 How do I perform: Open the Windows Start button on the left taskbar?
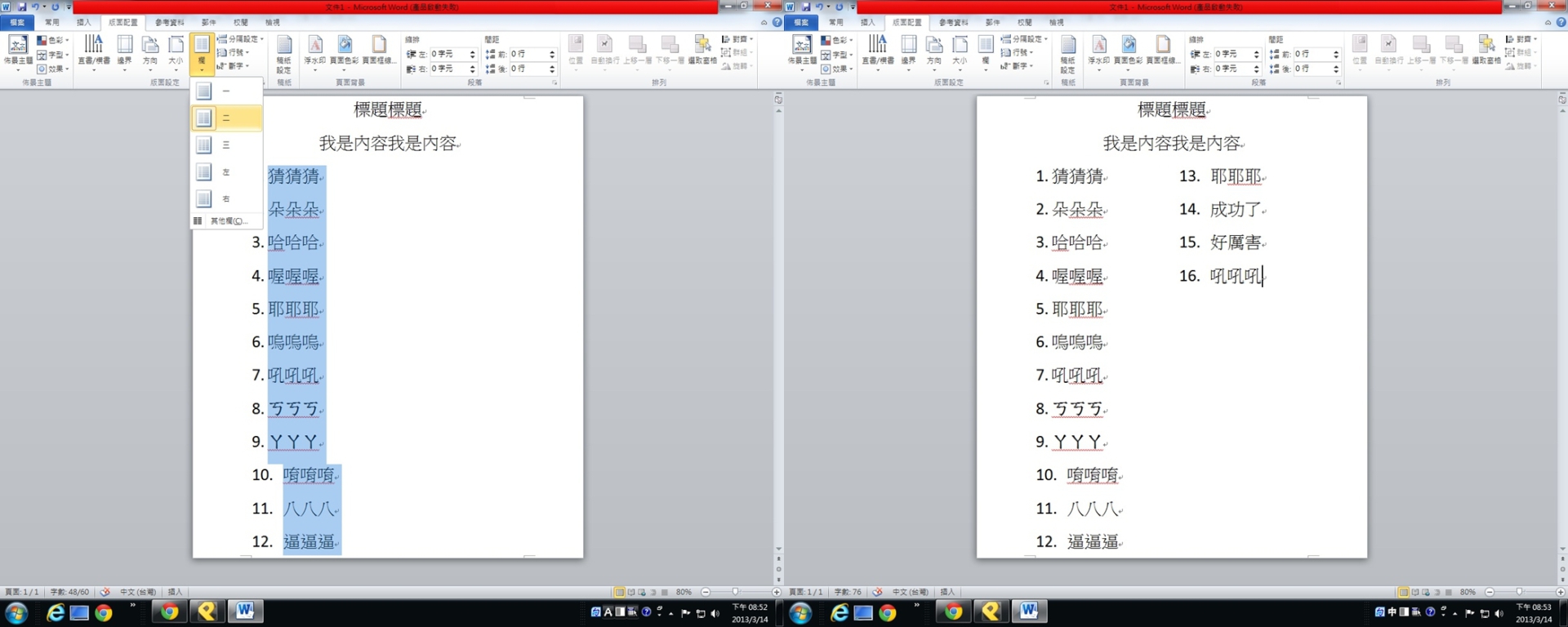(x=16, y=612)
